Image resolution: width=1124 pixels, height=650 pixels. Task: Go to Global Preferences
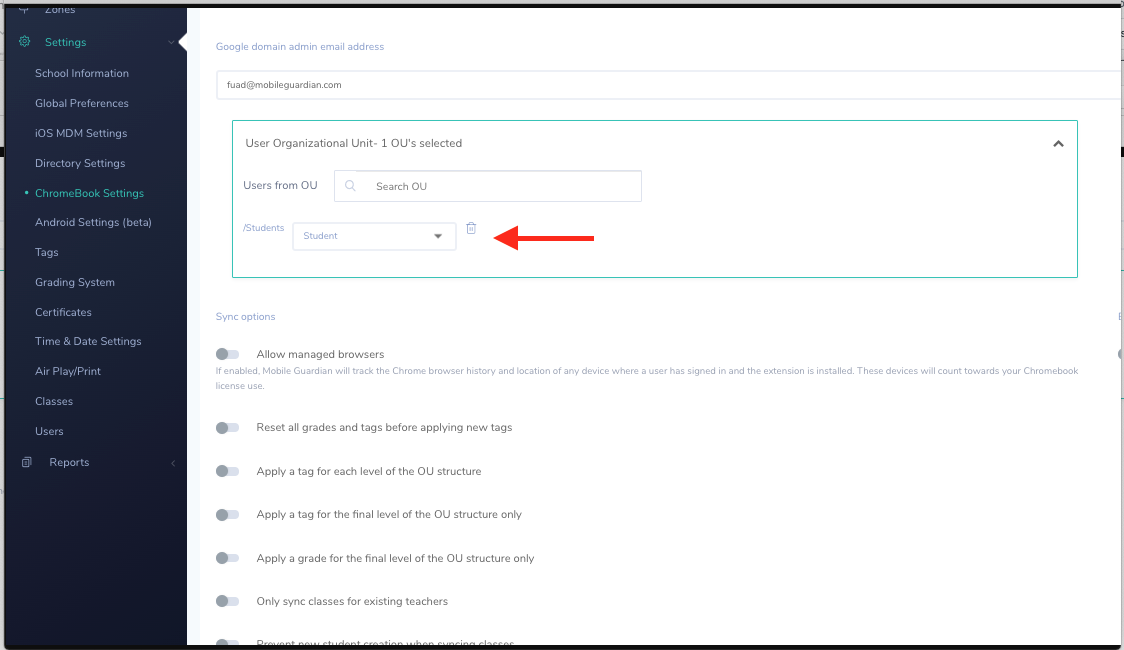point(82,103)
